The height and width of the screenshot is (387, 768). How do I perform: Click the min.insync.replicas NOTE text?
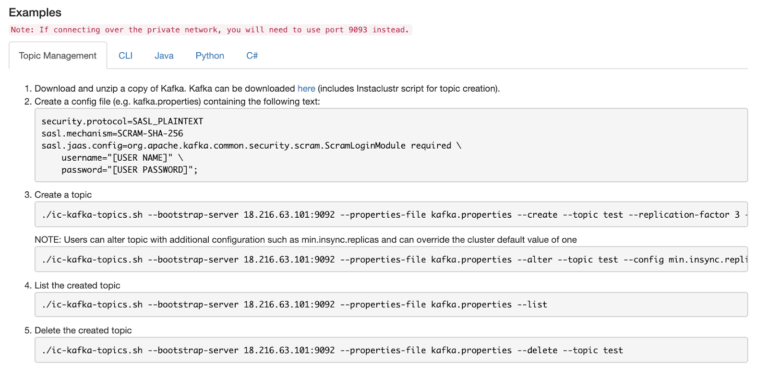point(306,240)
